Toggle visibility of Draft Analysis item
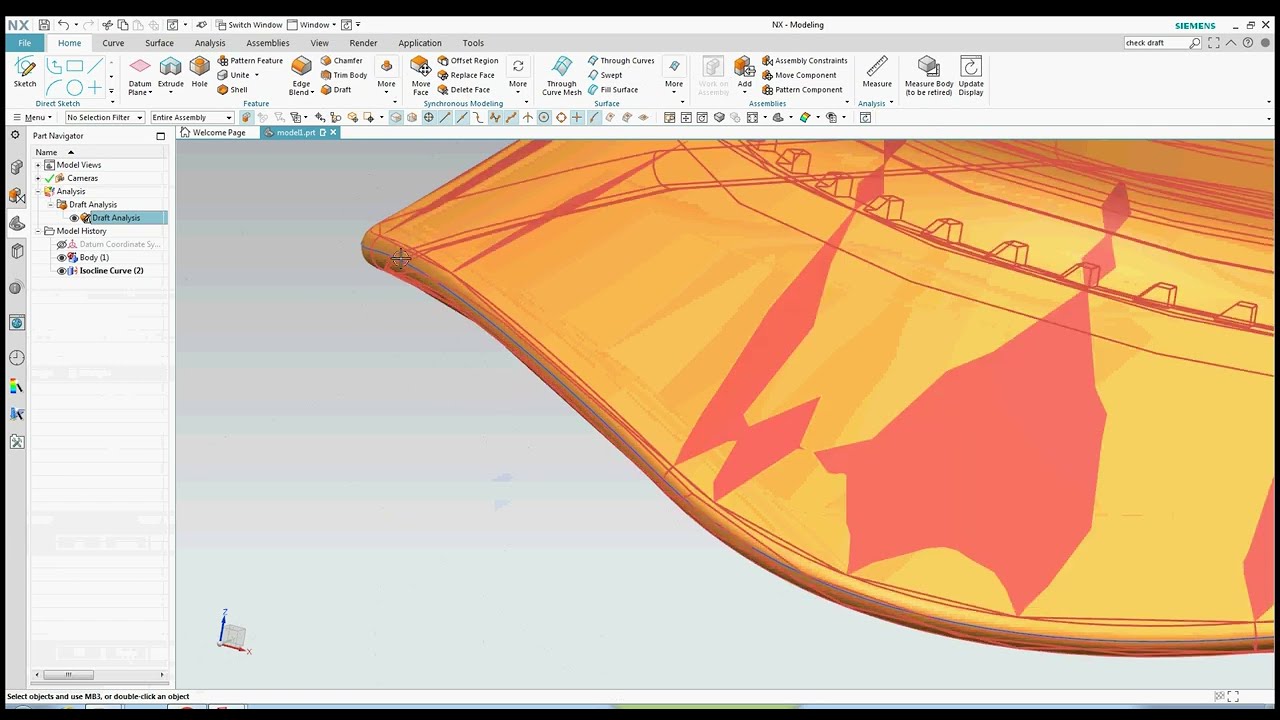This screenshot has width=1280, height=720. click(x=74, y=218)
